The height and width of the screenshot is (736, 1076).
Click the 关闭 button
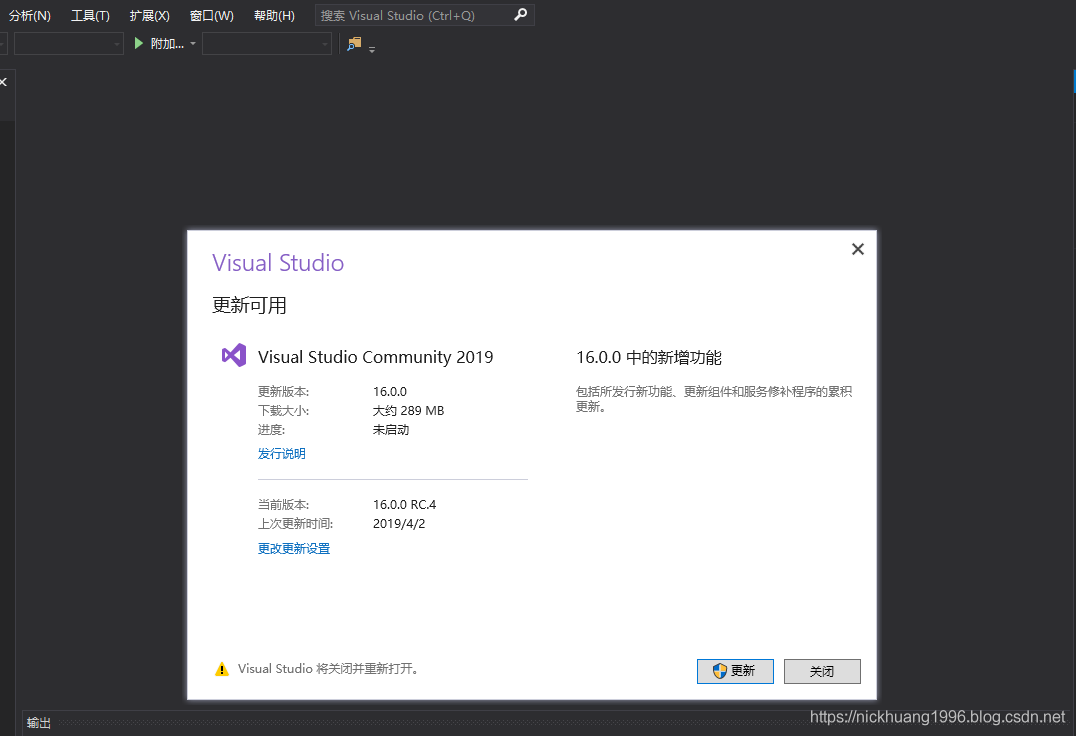[x=822, y=671]
